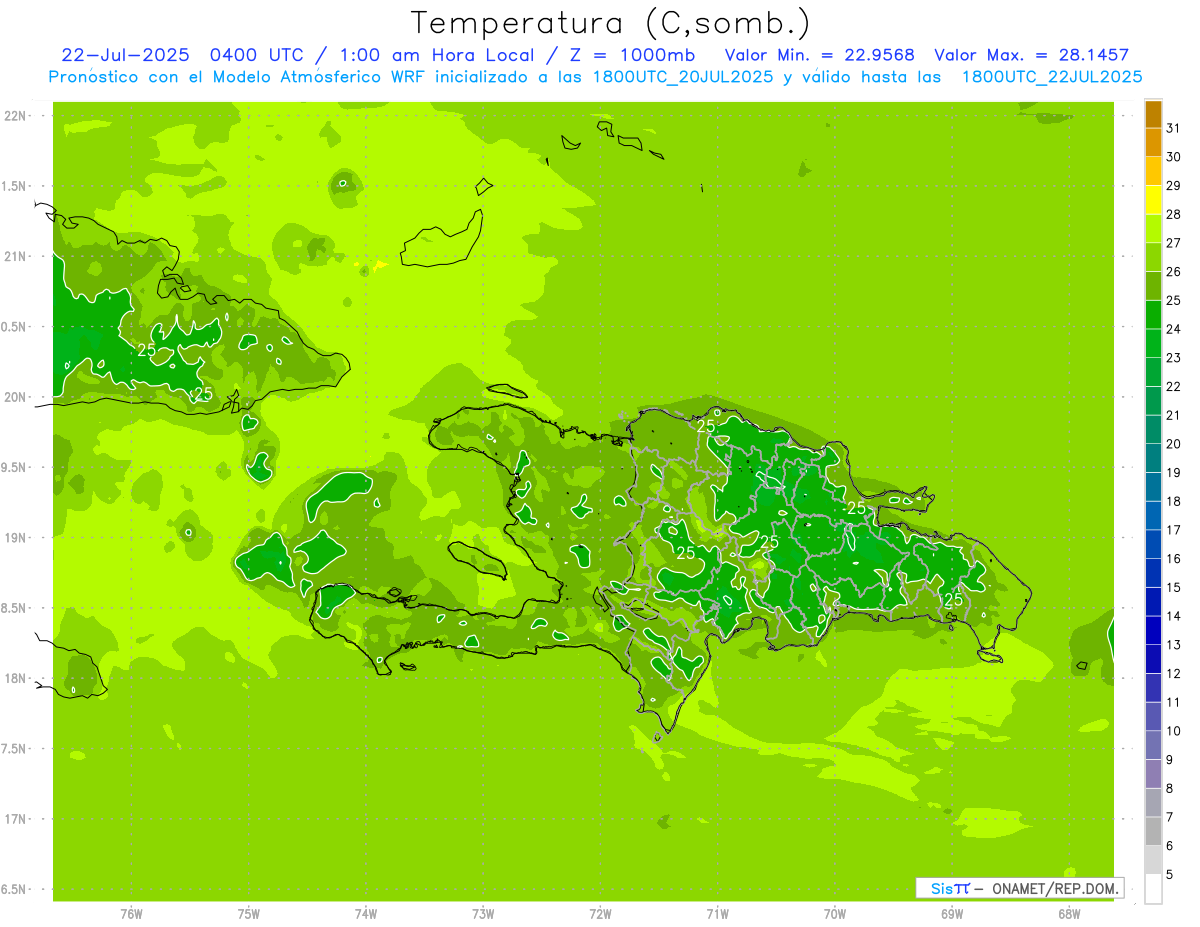Click the "SisTT – ONAMET/REP.DOM." credit label
Viewport: 1200px width, 927px height.
pos(1019,888)
